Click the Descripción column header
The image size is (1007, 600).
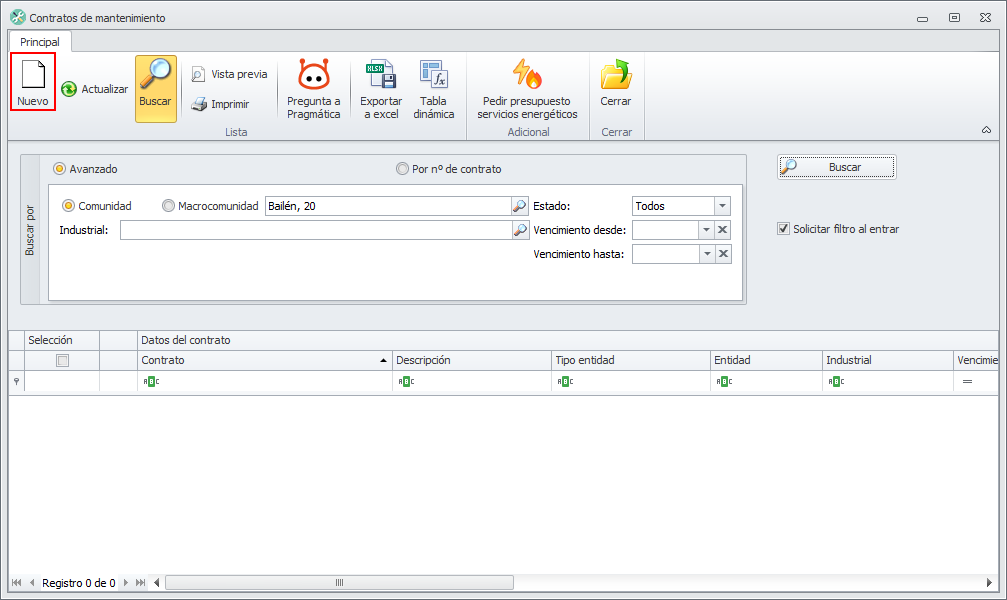coord(472,360)
